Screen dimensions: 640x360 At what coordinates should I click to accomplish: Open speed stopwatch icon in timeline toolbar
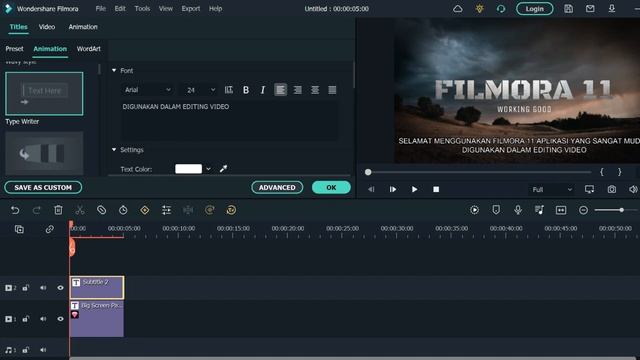click(123, 210)
